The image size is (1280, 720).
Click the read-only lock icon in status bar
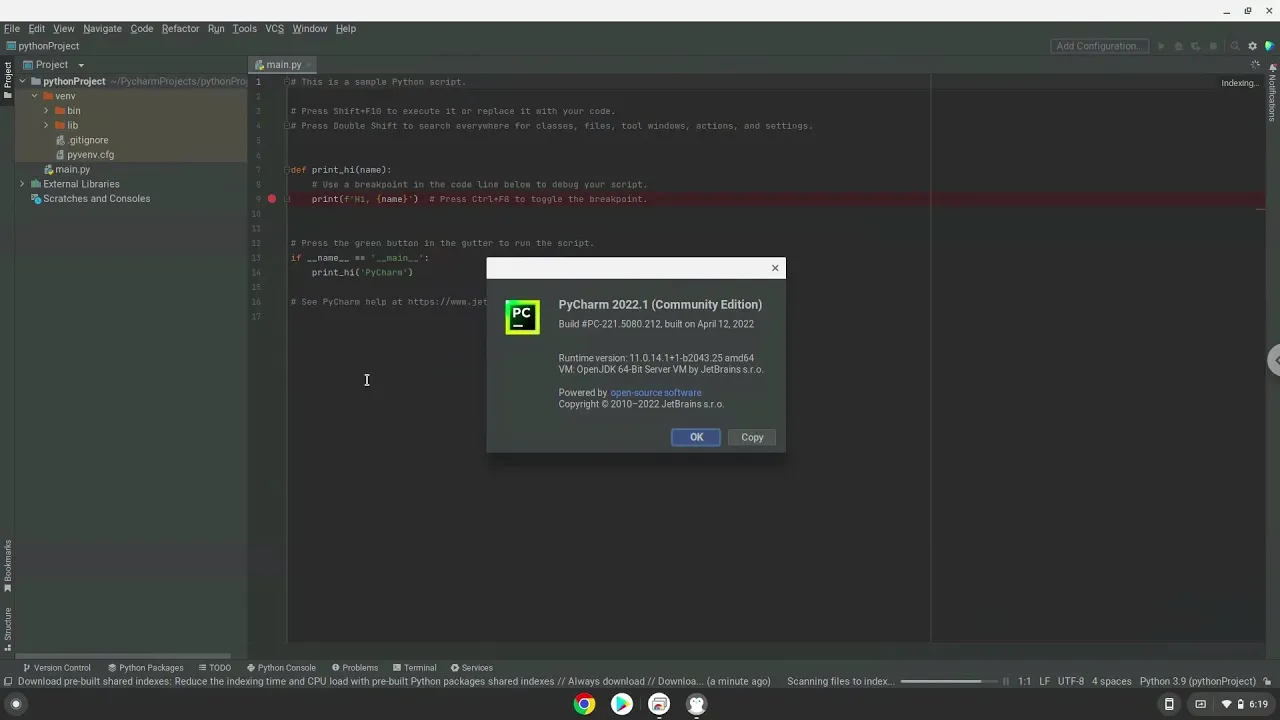1265,682
